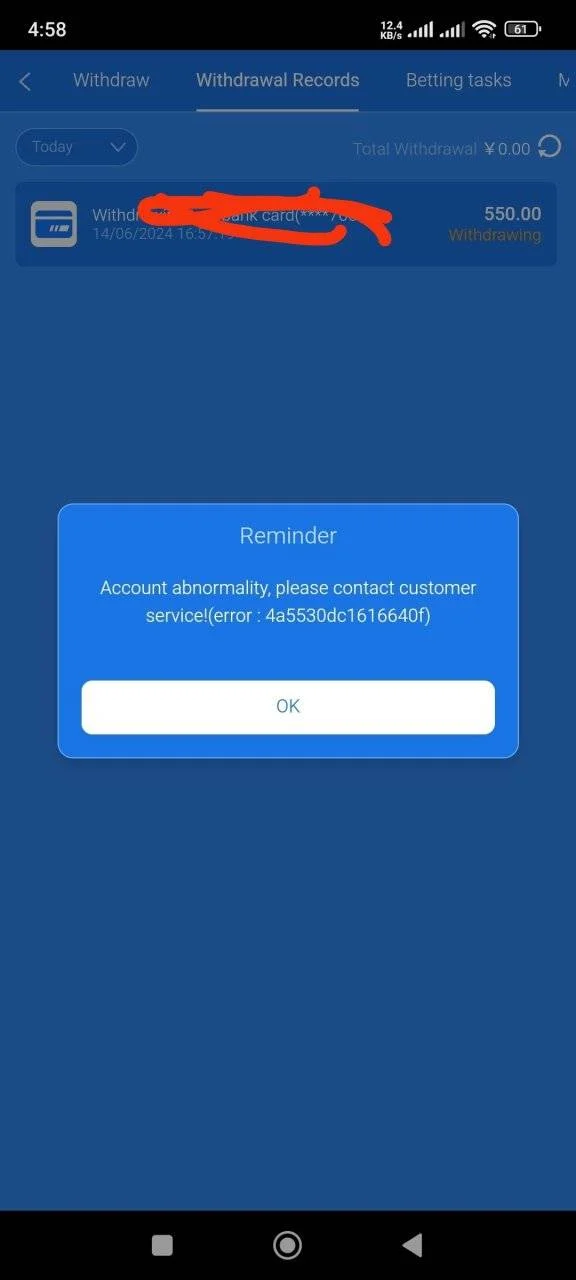This screenshot has width=576, height=1280.
Task: Refresh the total withdrawal amount
Action: pos(549,147)
